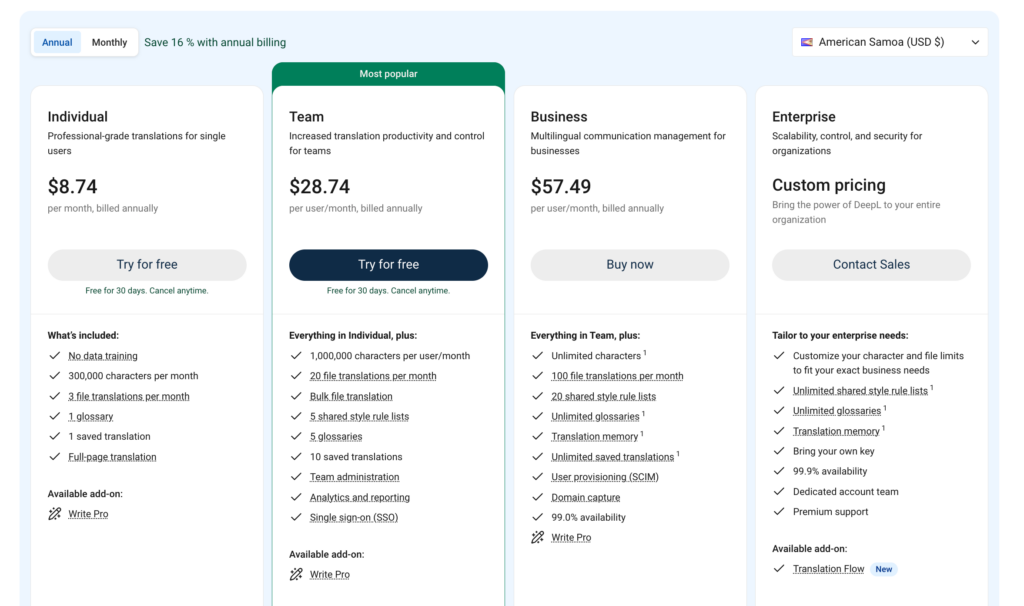
Task: Click the checkmark icon beside Translation Flow
Action: pyautogui.click(x=779, y=569)
